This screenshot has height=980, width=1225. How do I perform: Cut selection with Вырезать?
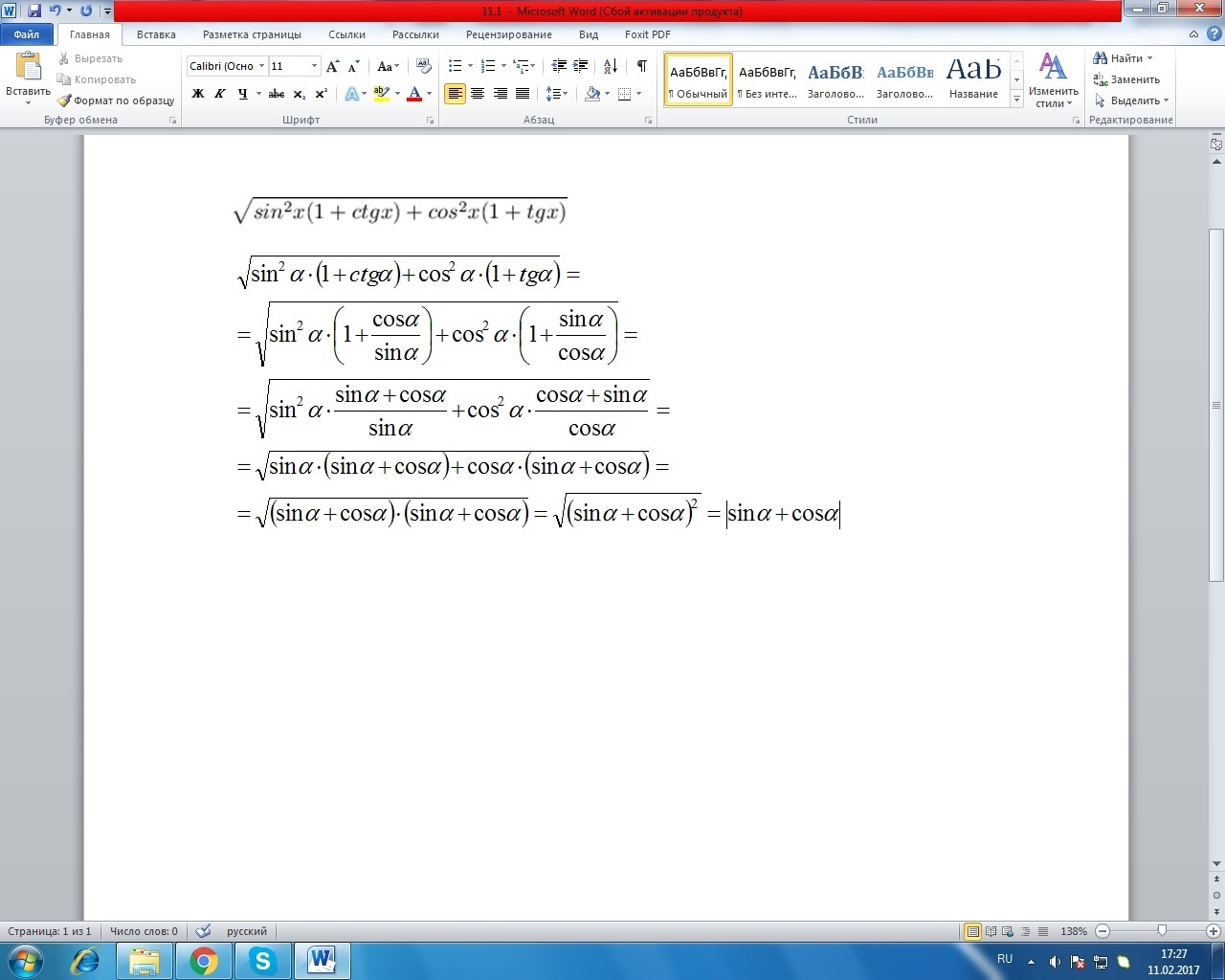(x=90, y=58)
